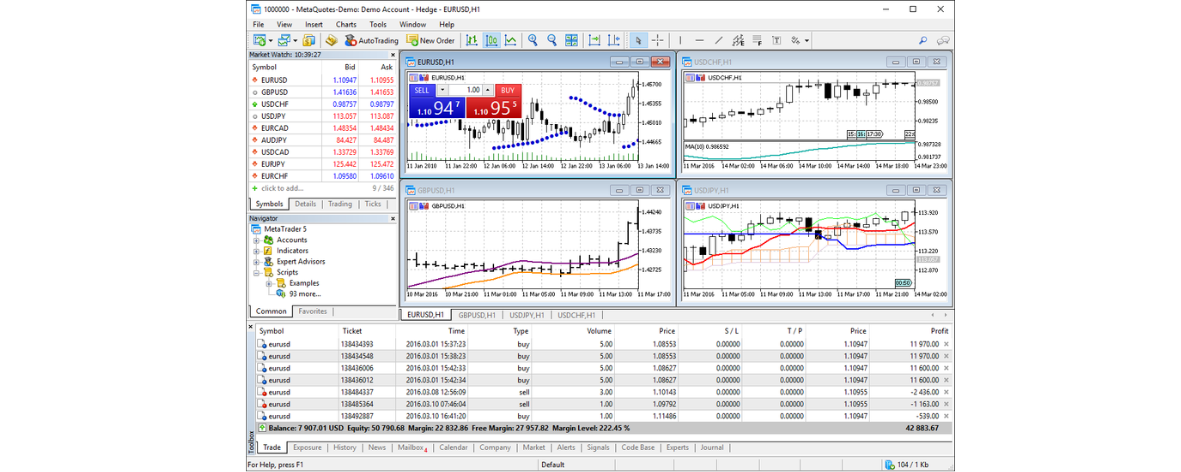Click 'click to add...' in Market Watch
This screenshot has height=472, width=1181.
[282, 187]
